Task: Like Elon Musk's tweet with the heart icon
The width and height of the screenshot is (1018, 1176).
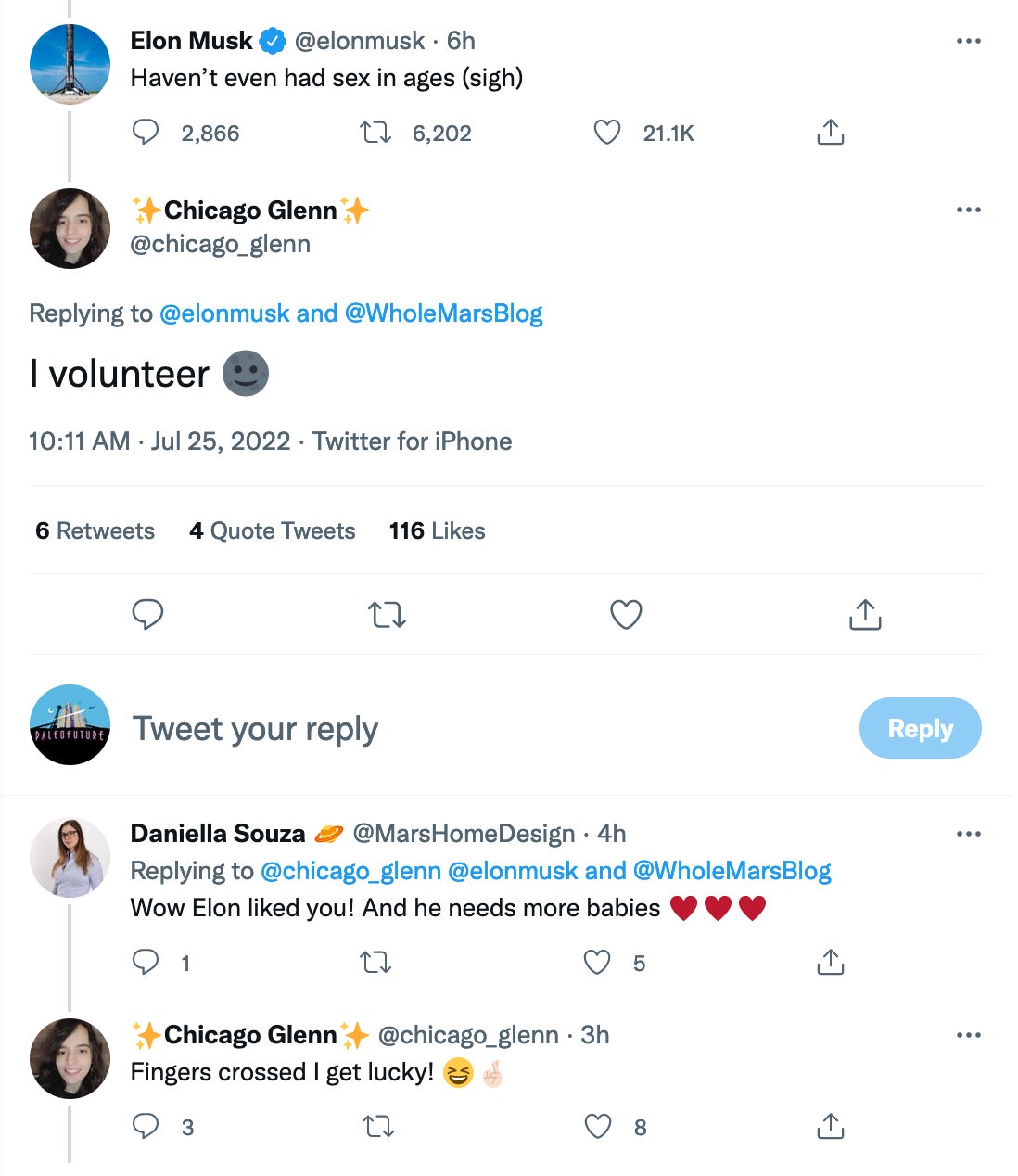Action: (607, 133)
